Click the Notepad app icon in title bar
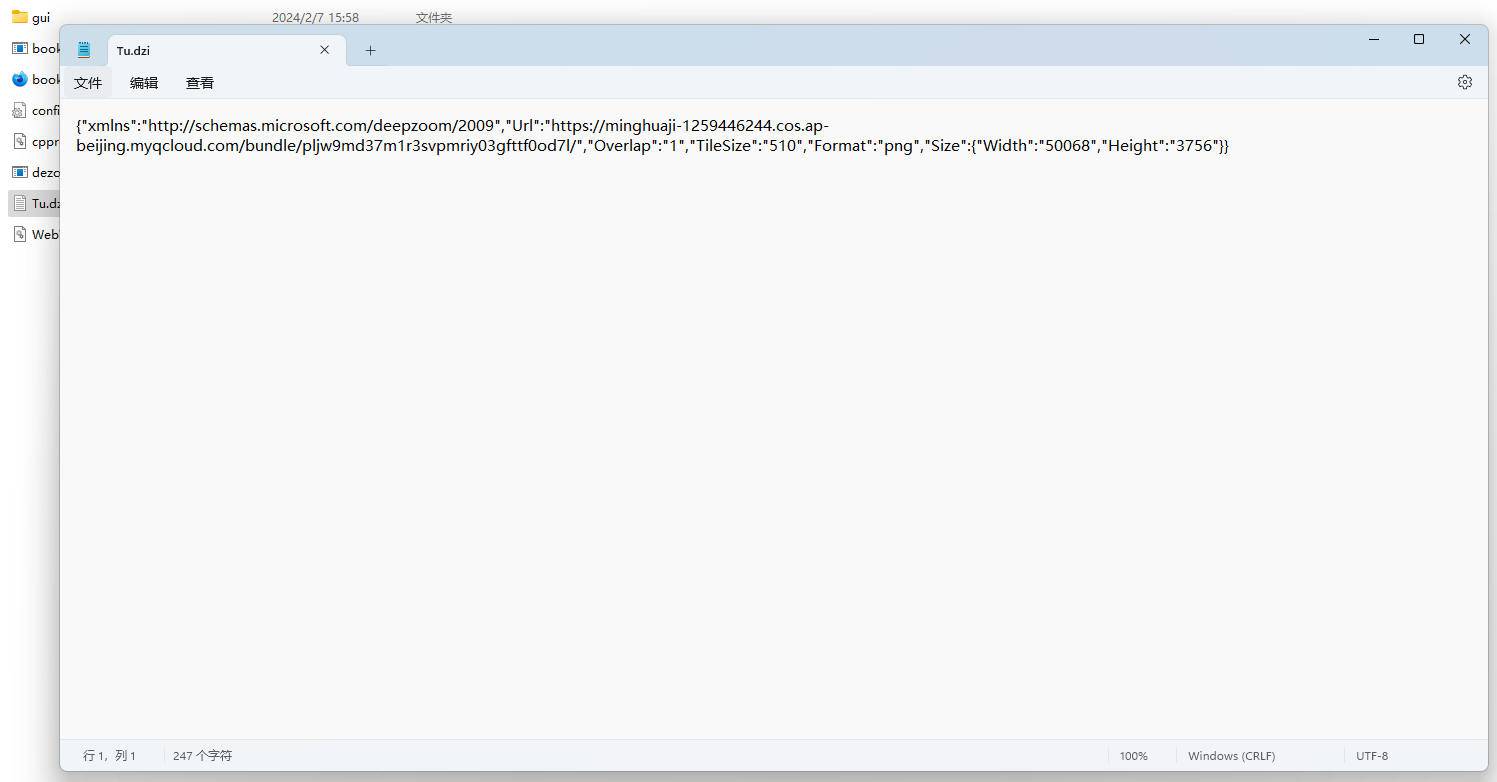This screenshot has height=782, width=1497. (84, 50)
